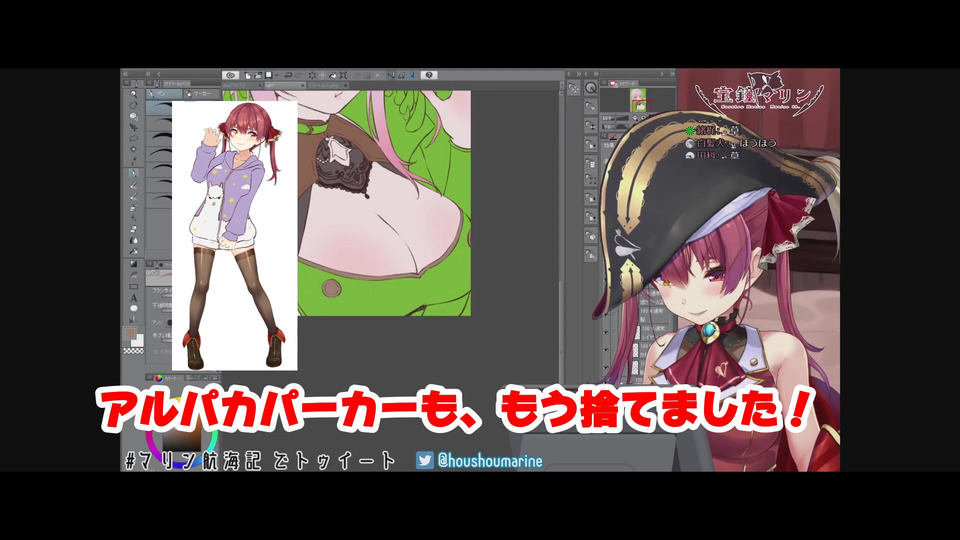Select the Airbrush tool
960x540 pixels.
pyautogui.click(x=133, y=207)
